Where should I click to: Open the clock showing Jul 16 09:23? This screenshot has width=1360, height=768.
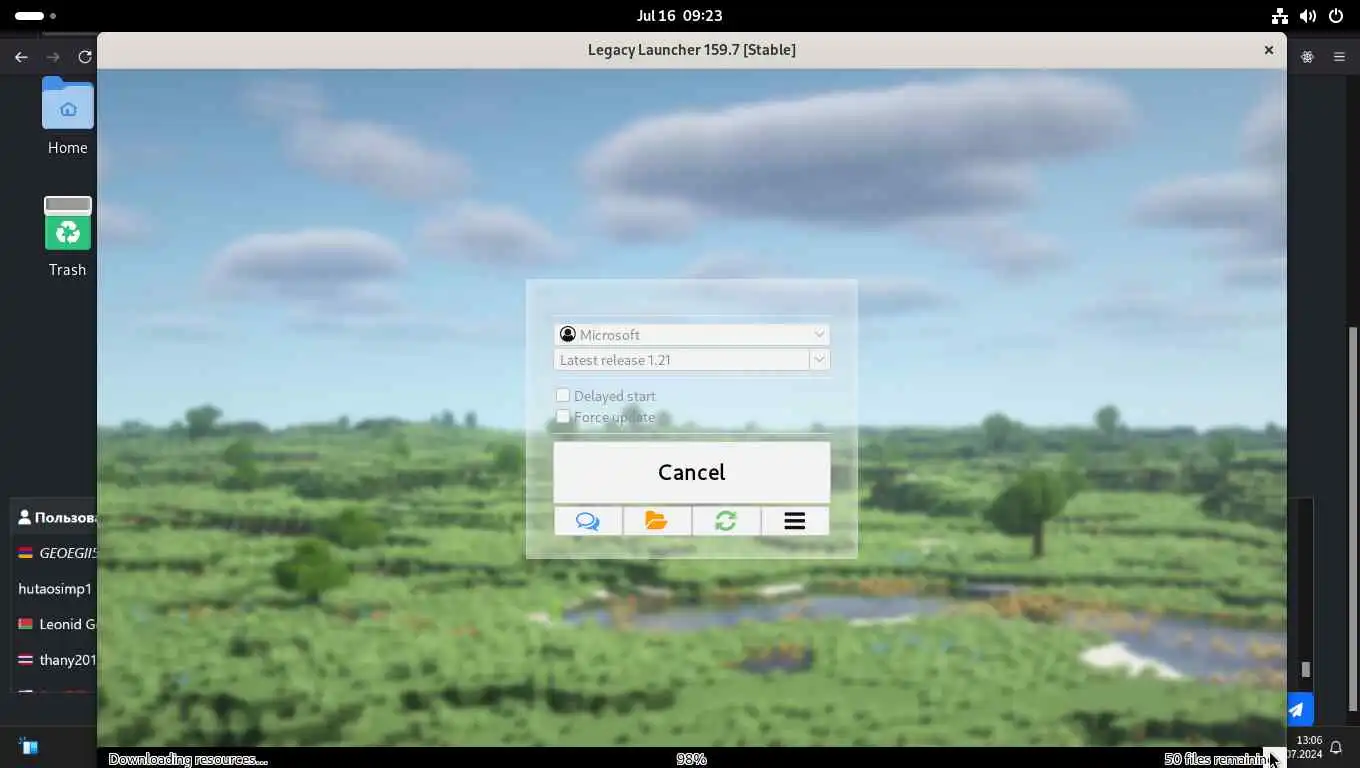click(x=680, y=16)
